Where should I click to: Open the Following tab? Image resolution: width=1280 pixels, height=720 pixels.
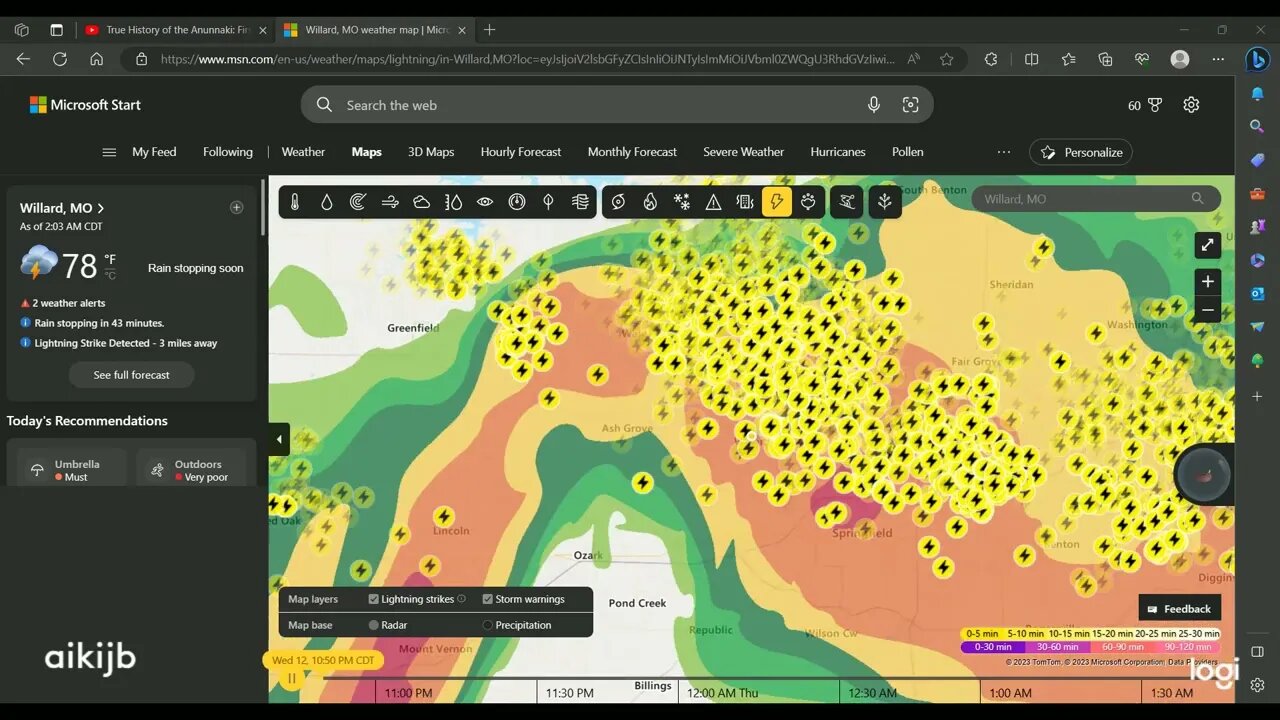[228, 152]
